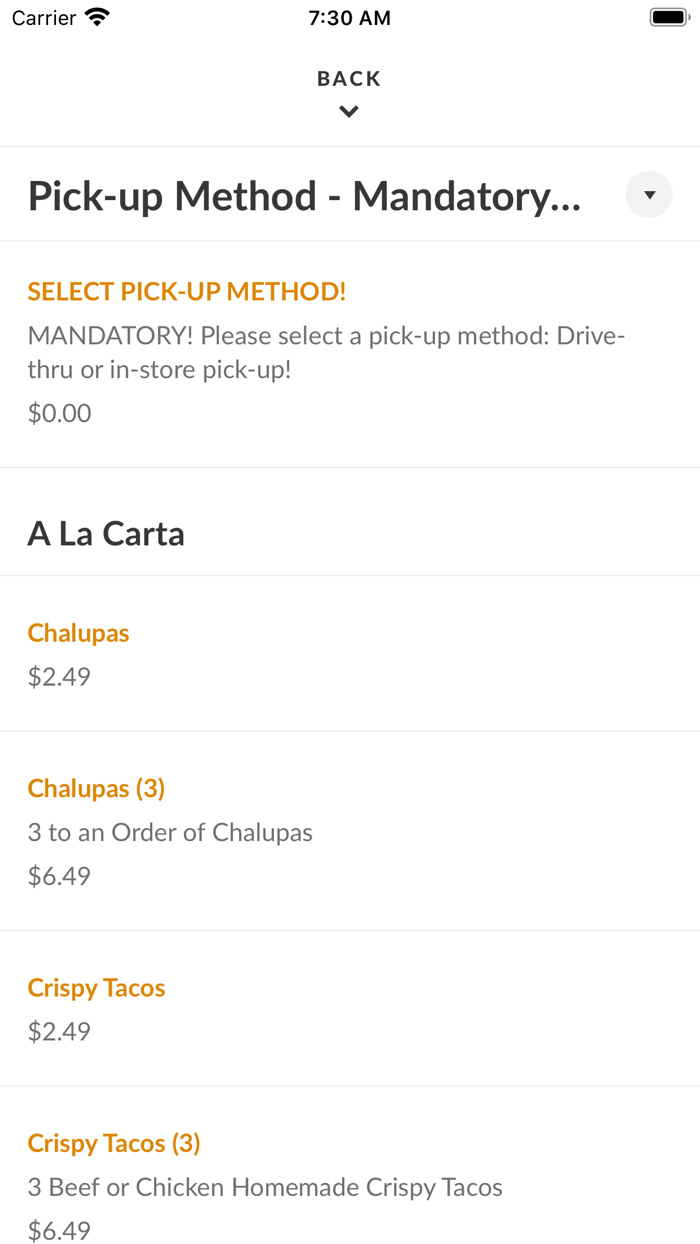
Task: Expand the Pick-up Method section header
Action: point(304,196)
